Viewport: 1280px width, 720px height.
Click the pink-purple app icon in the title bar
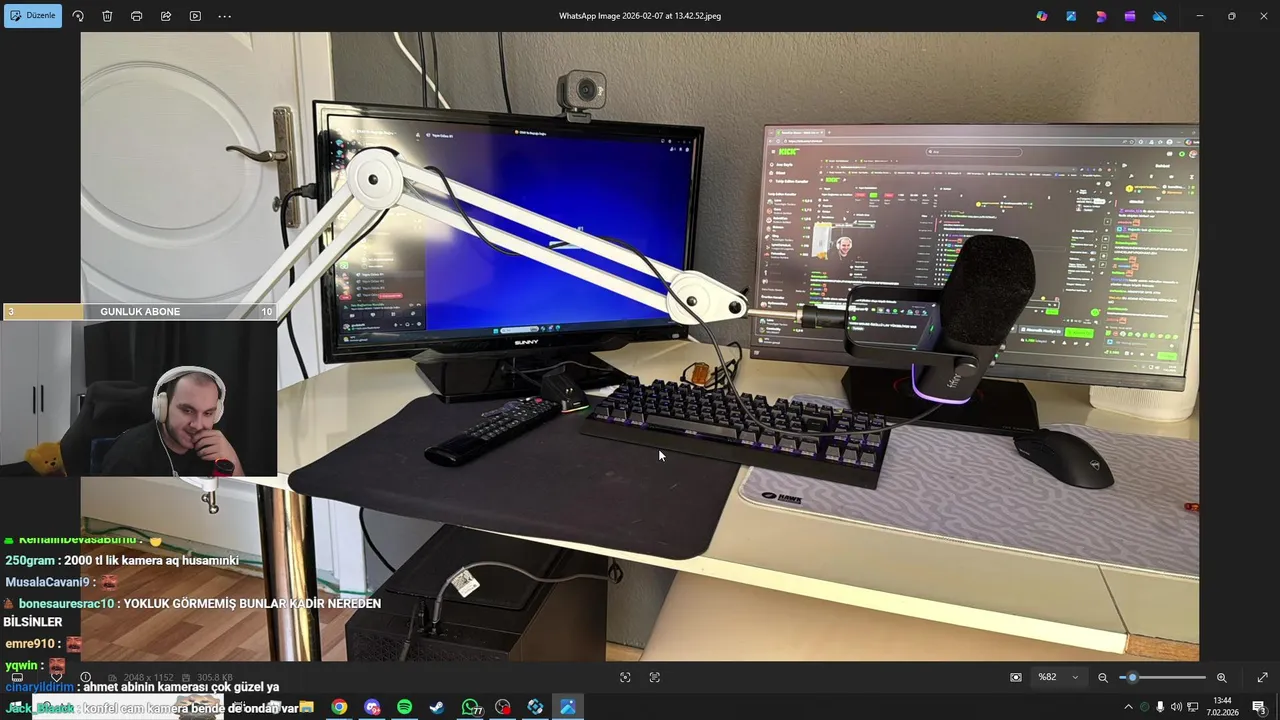1101,16
